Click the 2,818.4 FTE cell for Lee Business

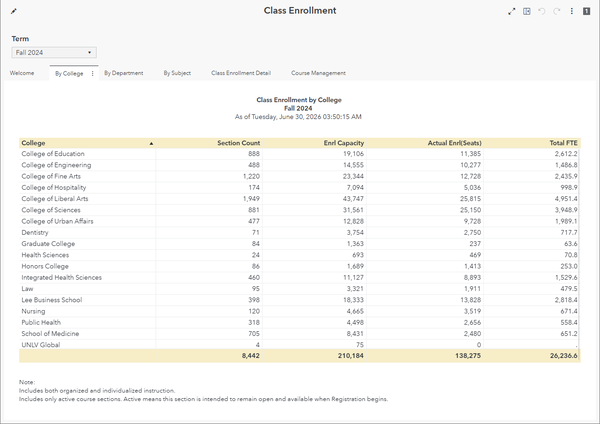(x=566, y=300)
